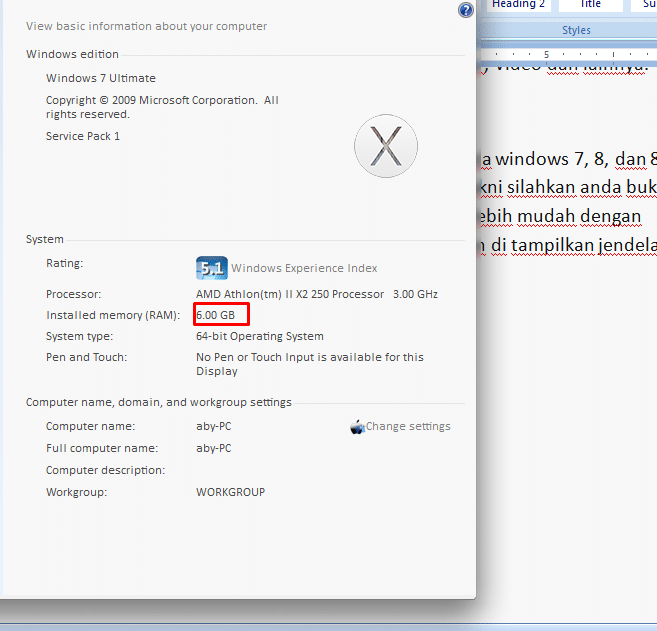Select the Title style in Word
This screenshot has height=631, width=657.
point(590,4)
